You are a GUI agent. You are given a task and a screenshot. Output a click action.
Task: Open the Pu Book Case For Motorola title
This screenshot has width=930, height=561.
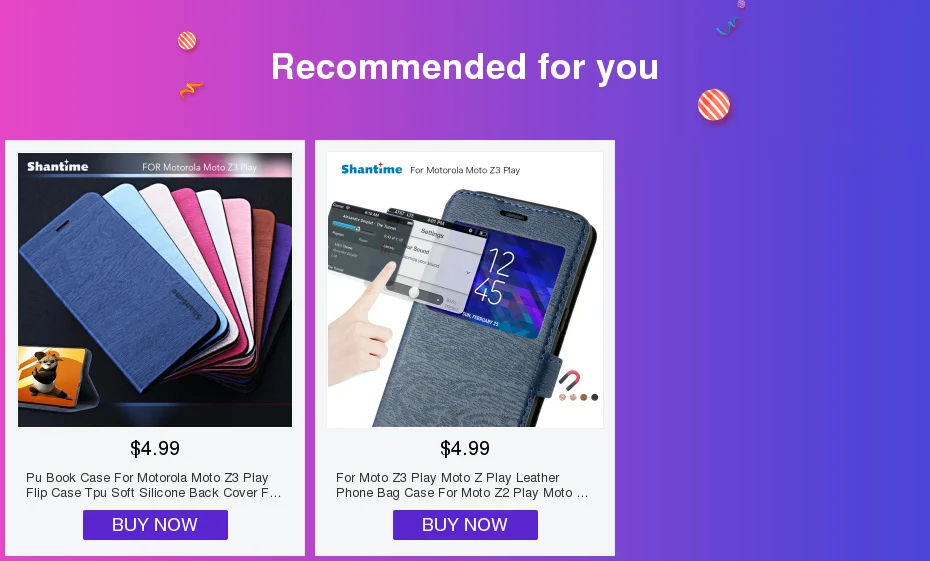click(154, 485)
